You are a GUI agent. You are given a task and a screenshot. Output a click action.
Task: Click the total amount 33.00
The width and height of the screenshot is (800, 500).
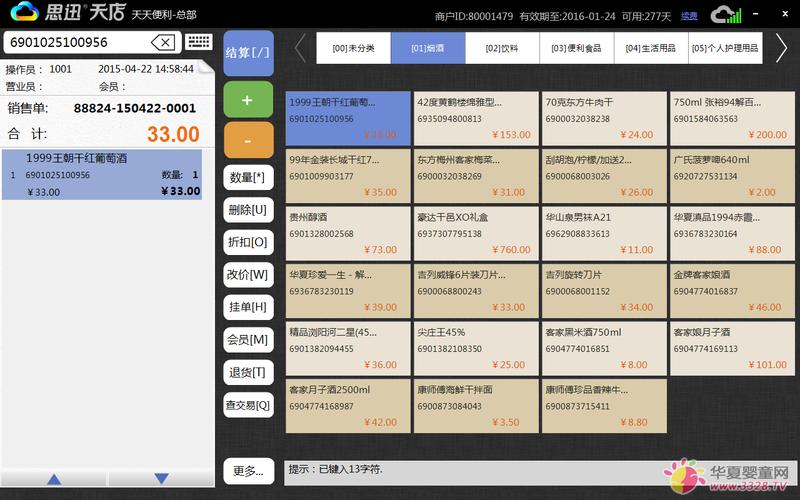[x=173, y=134]
